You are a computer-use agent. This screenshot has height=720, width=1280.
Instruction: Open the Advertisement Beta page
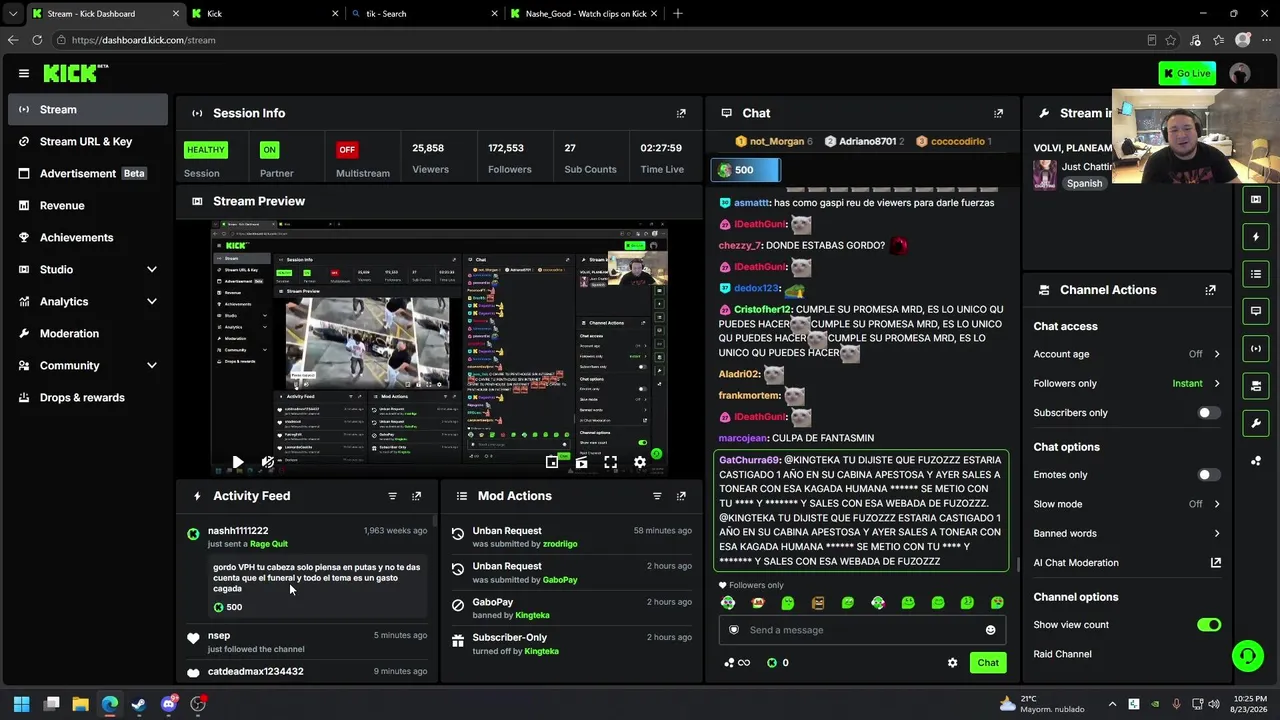tap(88, 174)
